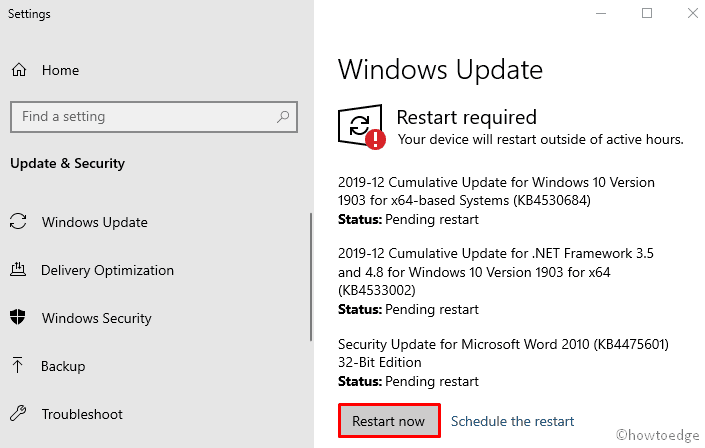
Task: Click the Restart required heading
Action: point(466,117)
